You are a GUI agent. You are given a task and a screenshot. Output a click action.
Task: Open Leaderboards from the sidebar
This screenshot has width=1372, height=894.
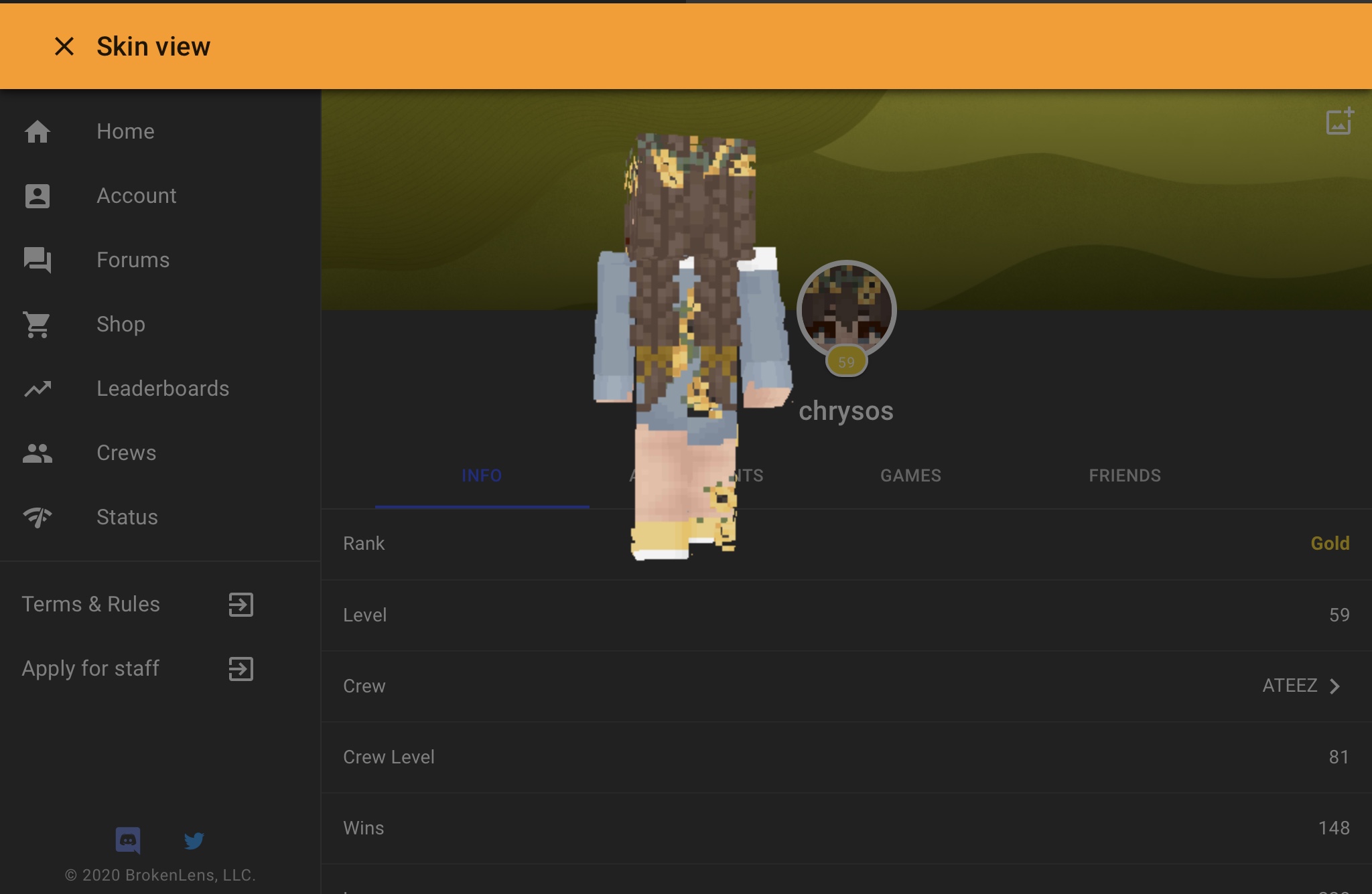click(x=161, y=388)
